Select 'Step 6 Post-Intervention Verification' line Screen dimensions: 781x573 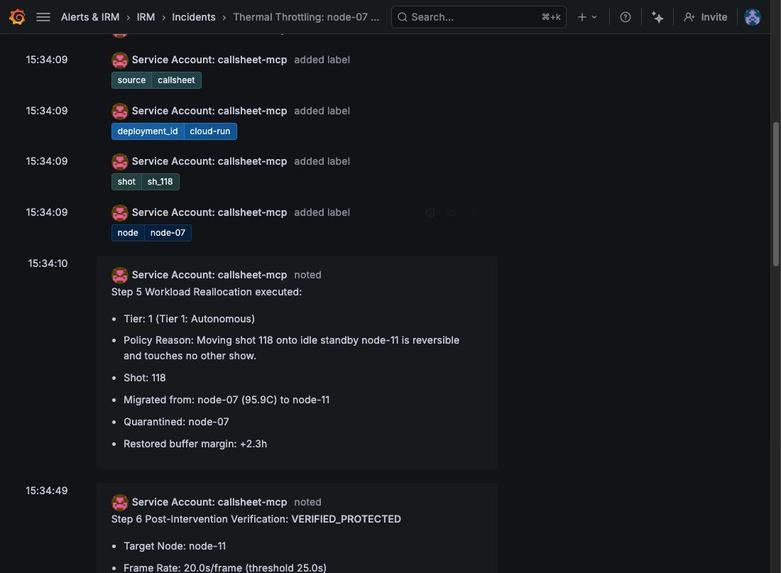pos(256,519)
